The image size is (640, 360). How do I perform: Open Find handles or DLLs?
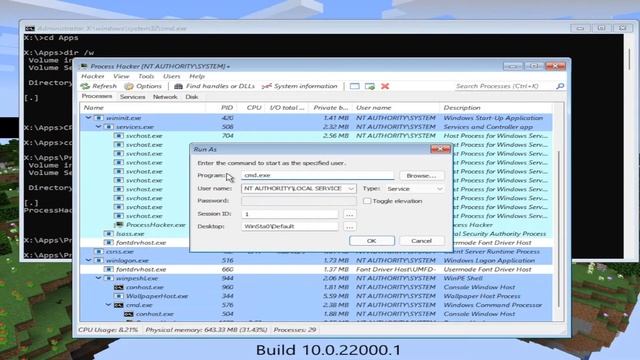pyautogui.click(x=214, y=86)
